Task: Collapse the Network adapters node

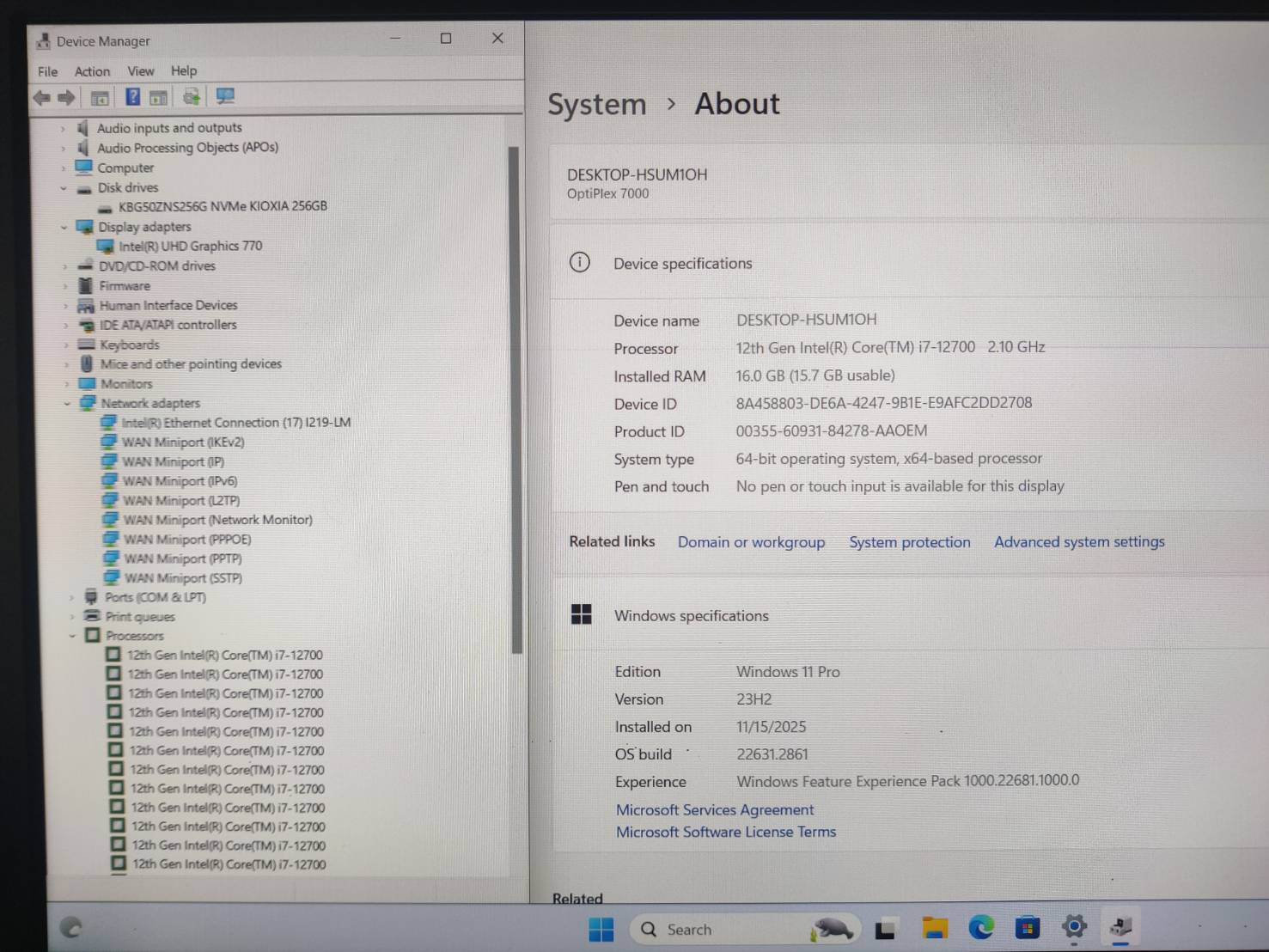Action: coord(67,403)
